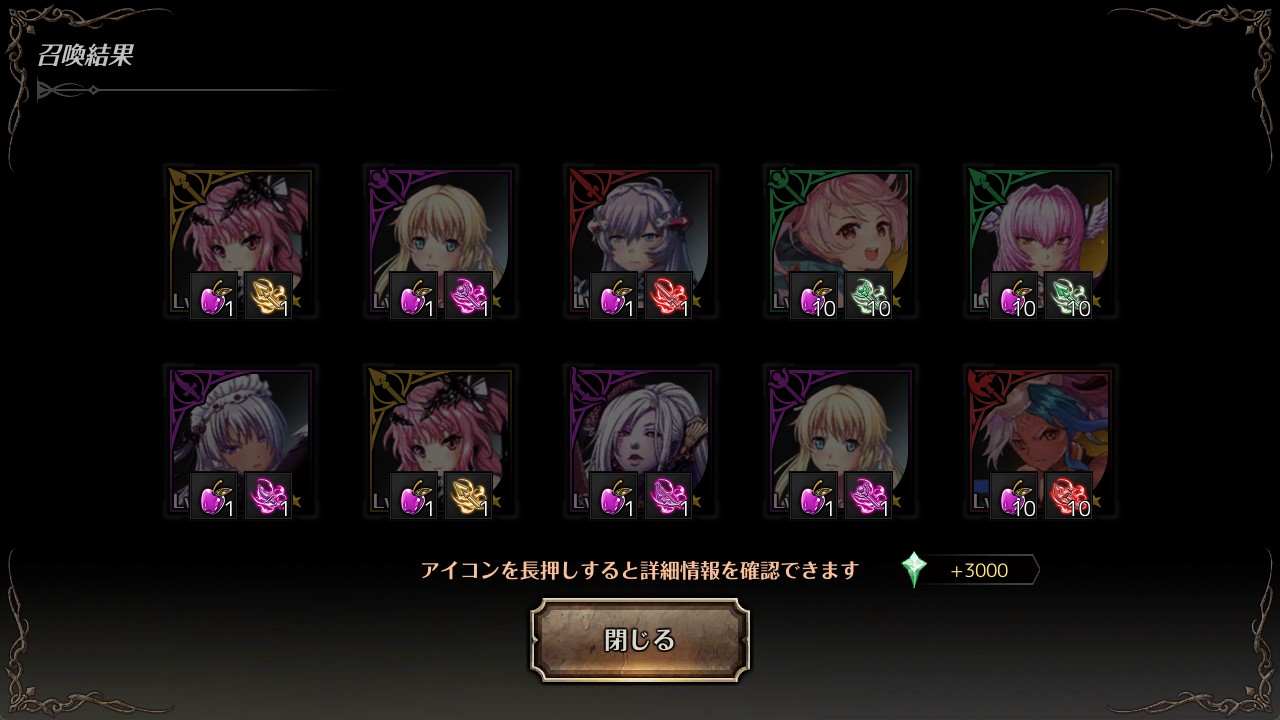Click pink feather icon on maid card
The height and width of the screenshot is (720, 1280).
point(268,496)
